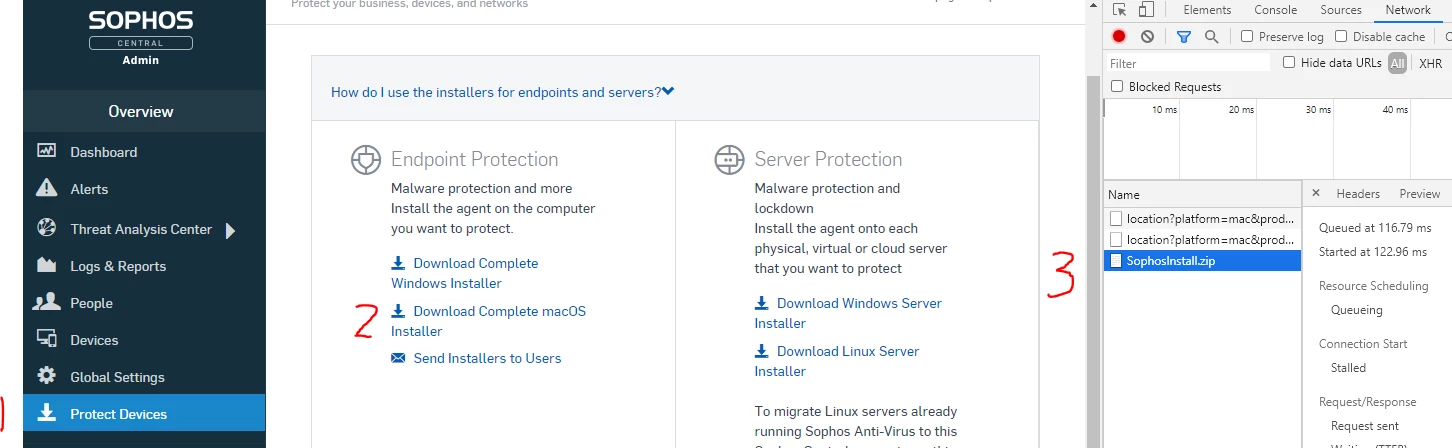
Task: Check the Blocked Requests checkbox
Action: pos(1117,87)
